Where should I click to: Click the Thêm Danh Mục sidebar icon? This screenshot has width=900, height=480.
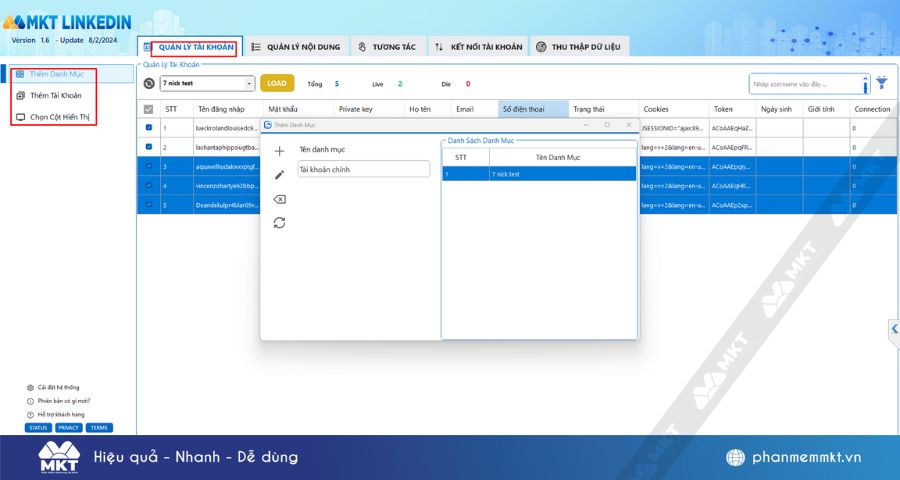pos(20,74)
